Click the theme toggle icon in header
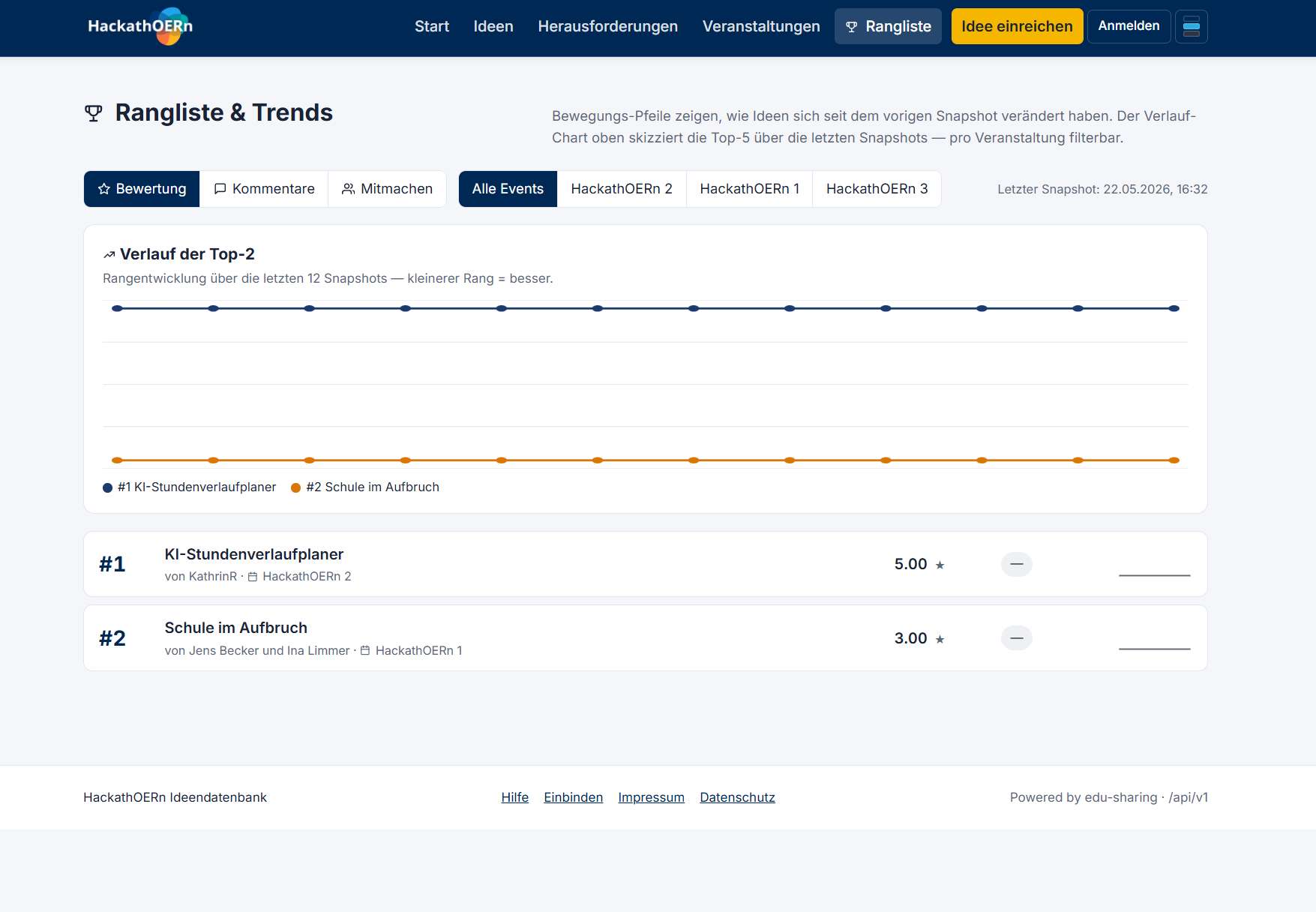 pyautogui.click(x=1191, y=26)
